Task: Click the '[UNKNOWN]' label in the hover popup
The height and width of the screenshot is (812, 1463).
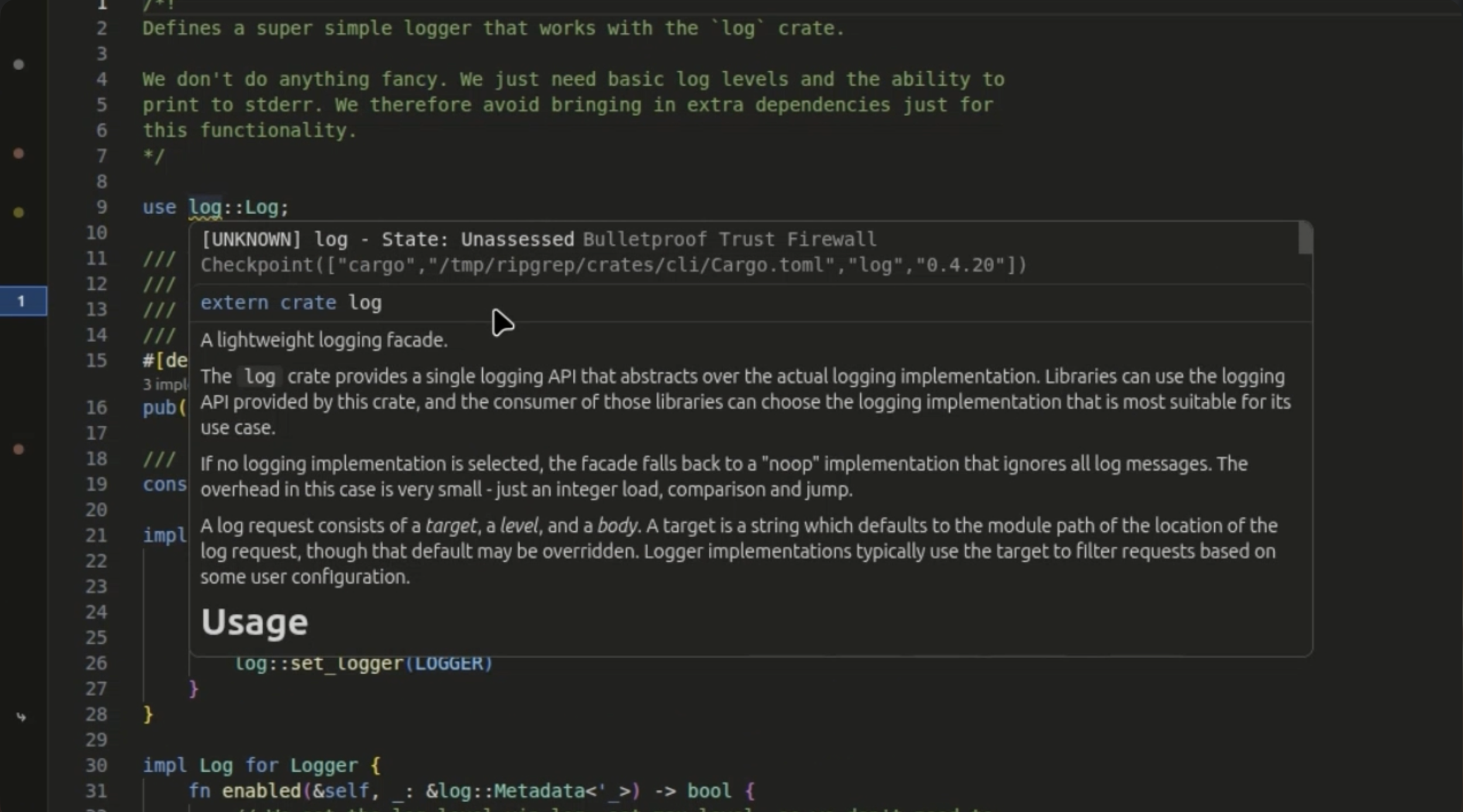Action: click(251, 239)
